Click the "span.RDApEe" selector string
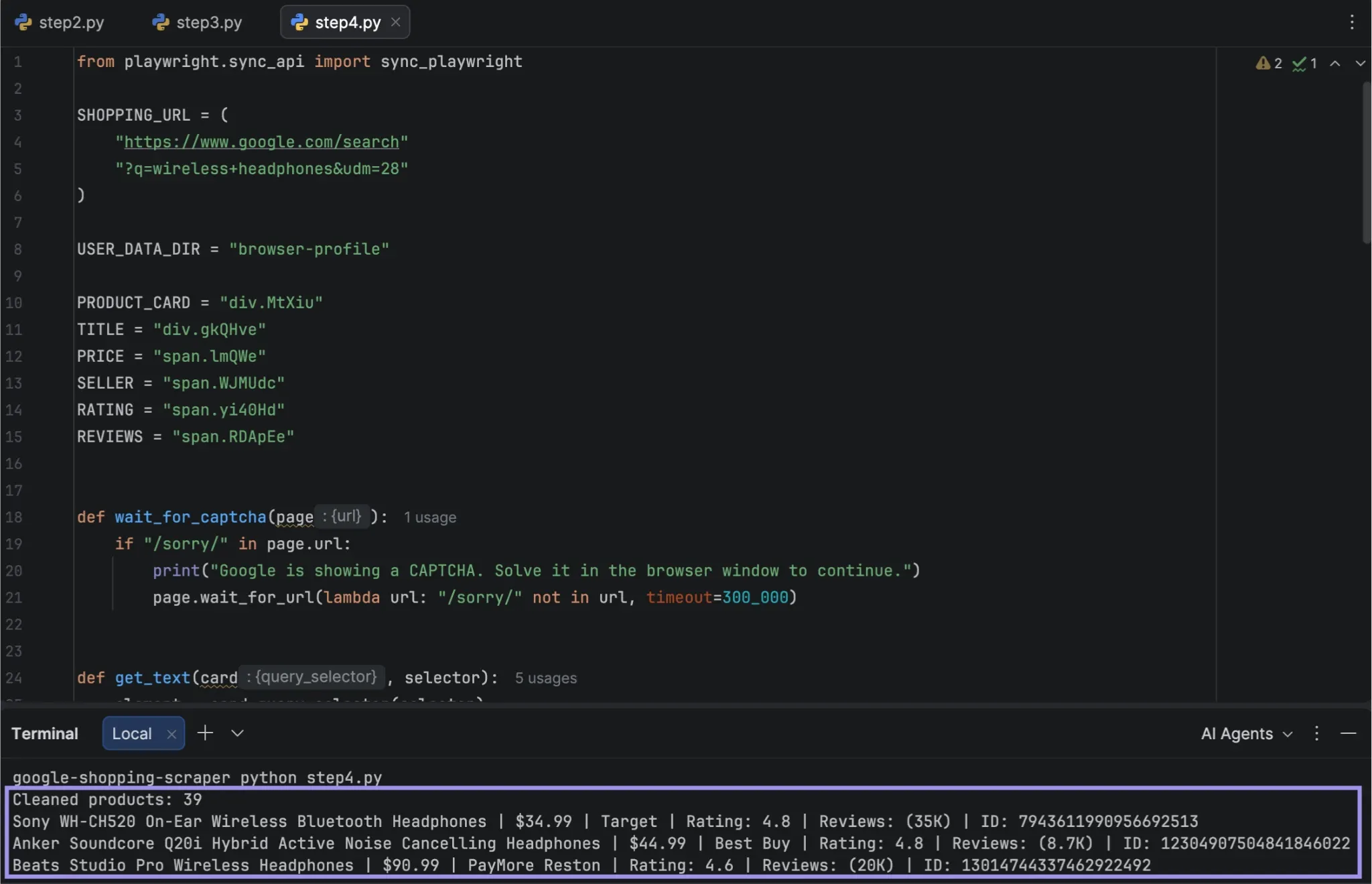The image size is (1372, 884). click(233, 437)
